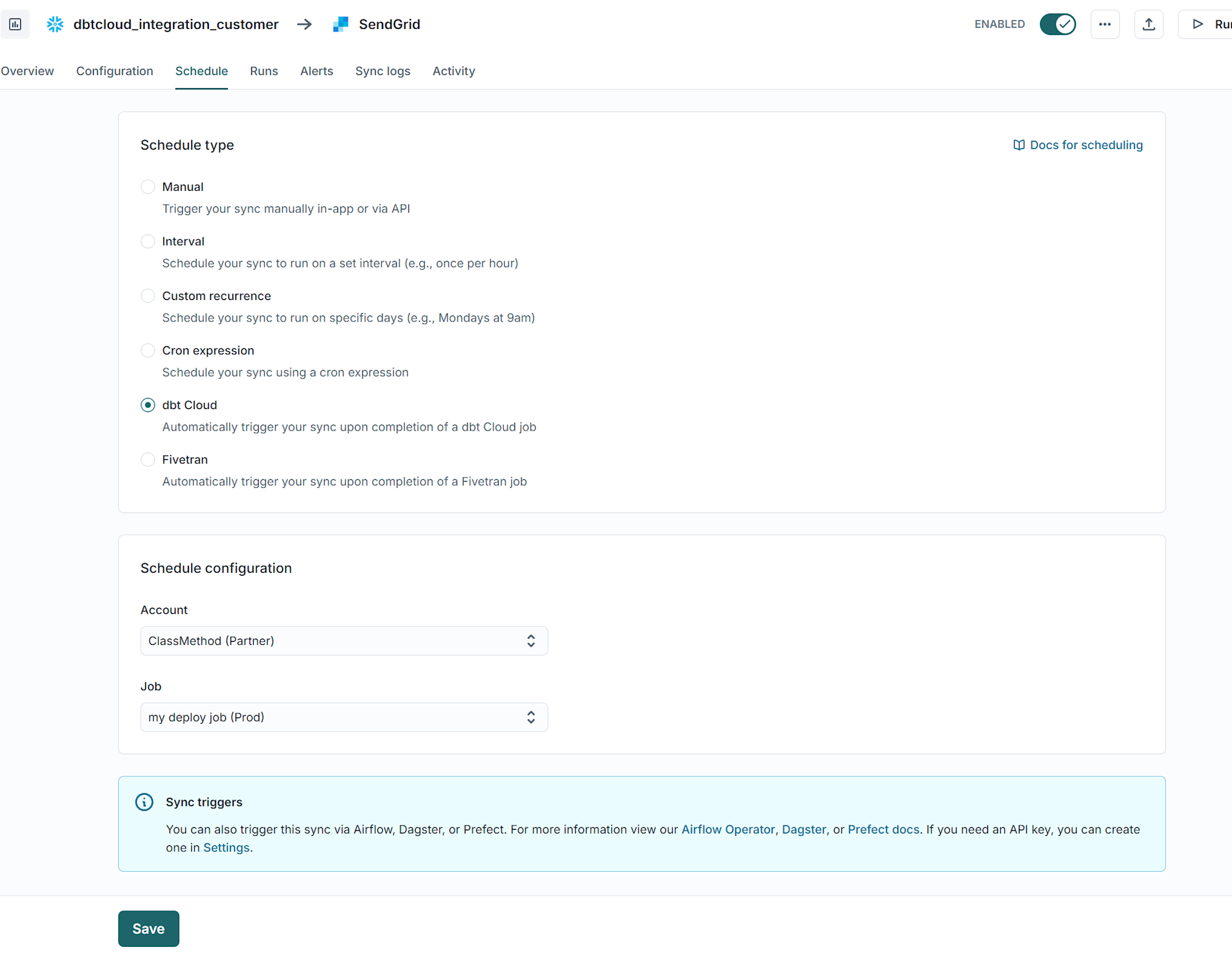Open the Sync logs tab

click(383, 71)
